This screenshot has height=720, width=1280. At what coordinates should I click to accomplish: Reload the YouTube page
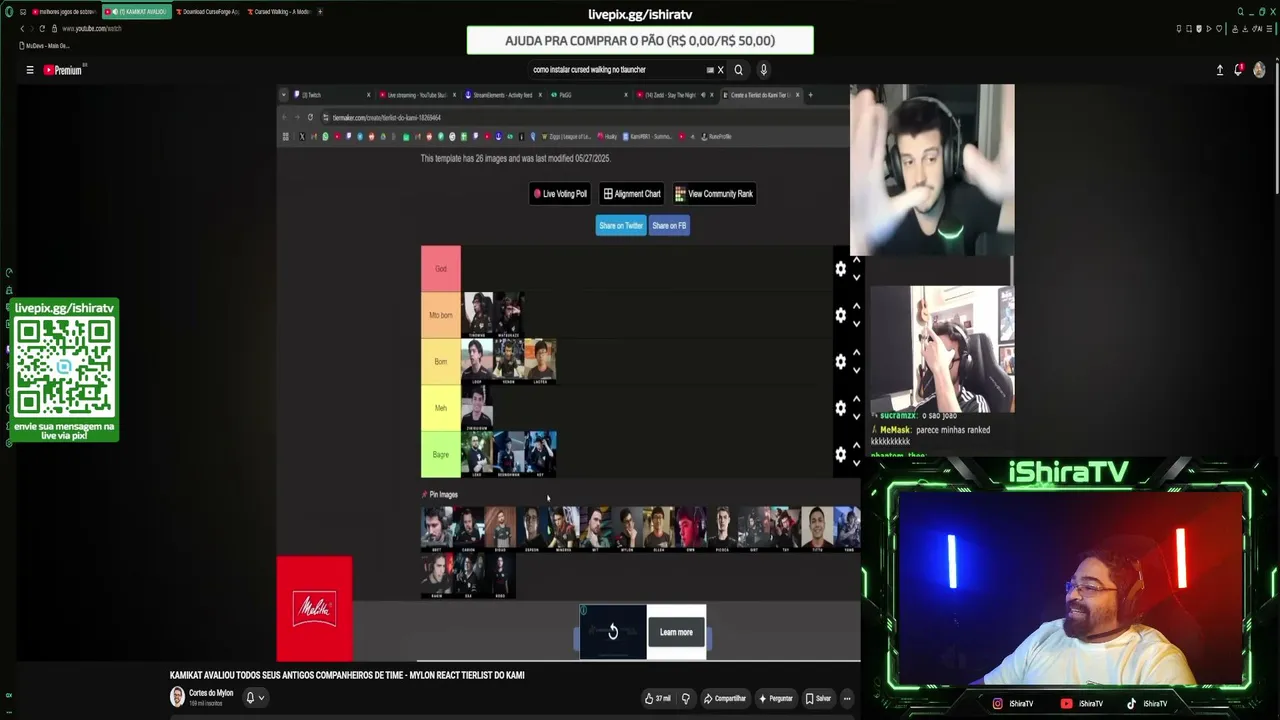pos(41,29)
